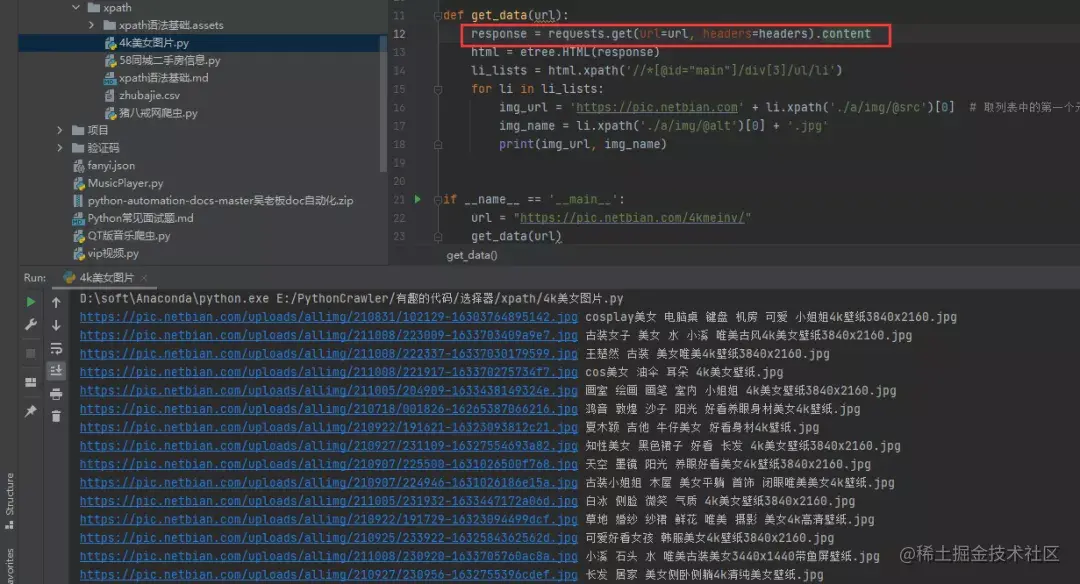Click the zip archive file icon
This screenshot has height=584, width=1080.
[79, 200]
